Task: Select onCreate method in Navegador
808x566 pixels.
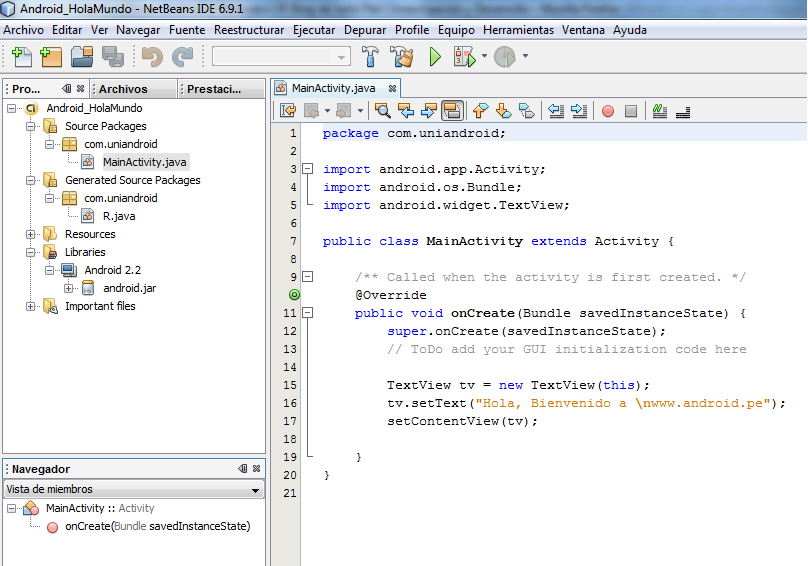Action: (157, 526)
